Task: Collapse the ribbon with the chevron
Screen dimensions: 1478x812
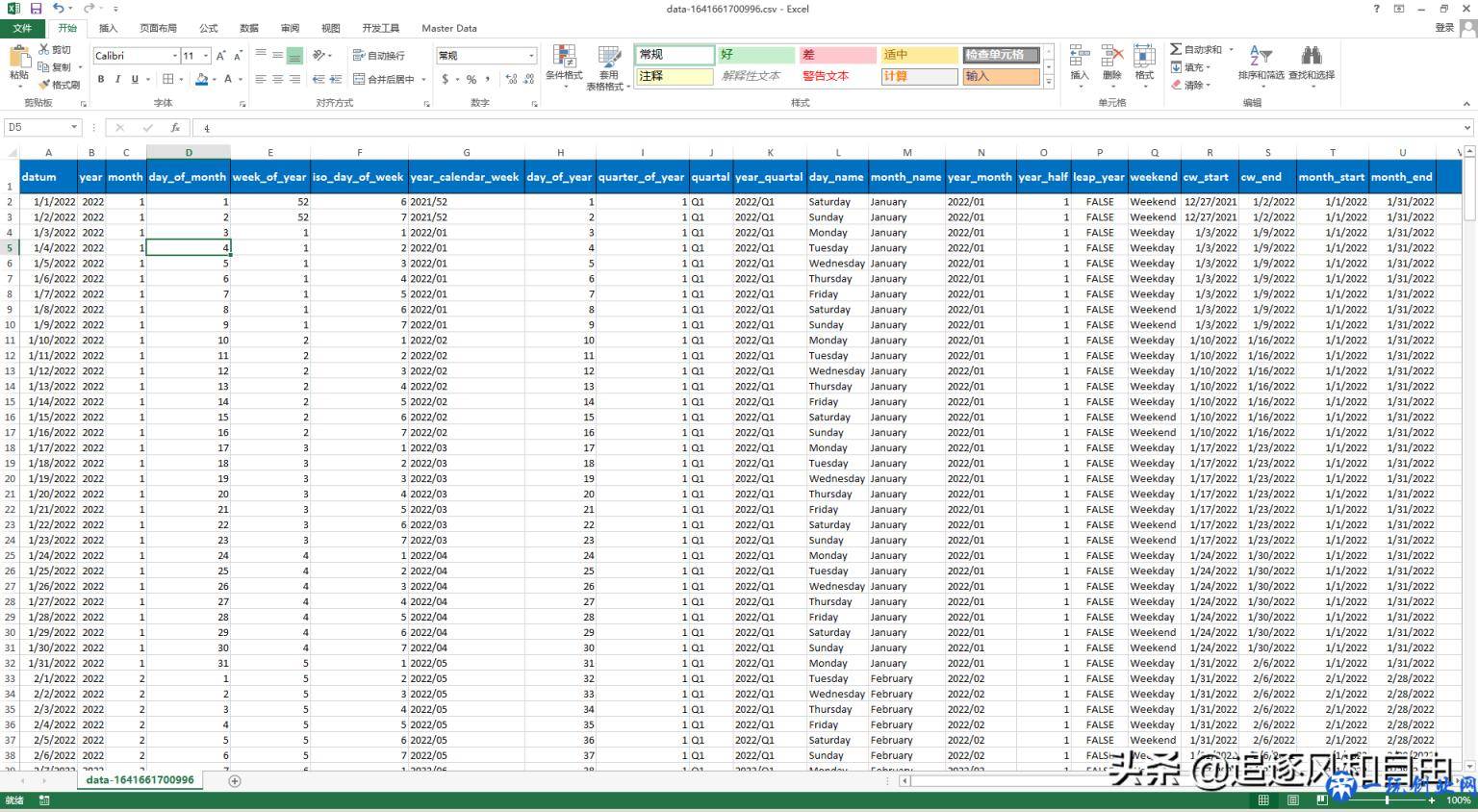Action: point(1466,103)
